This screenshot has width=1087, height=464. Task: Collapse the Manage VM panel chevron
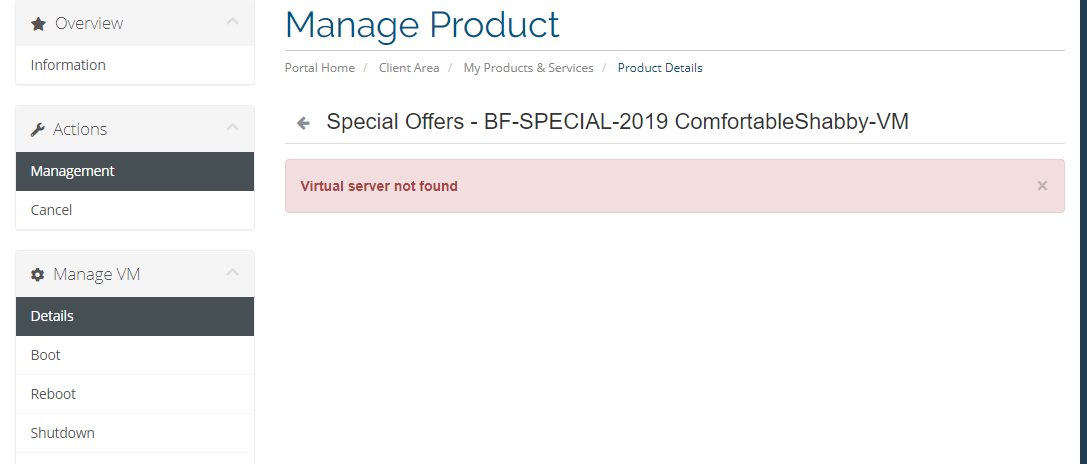click(x=232, y=272)
